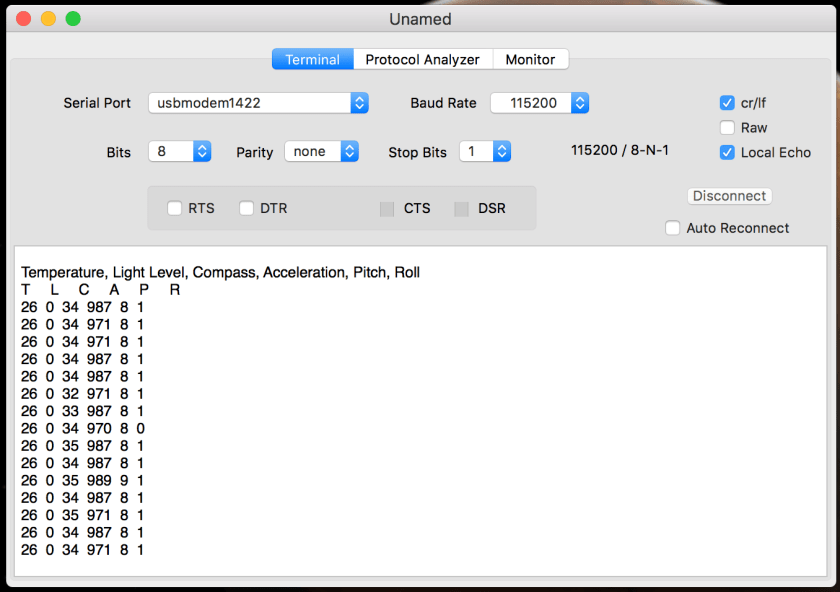Open the Bits dropdown
Viewport: 840px width, 592px height.
(180, 152)
